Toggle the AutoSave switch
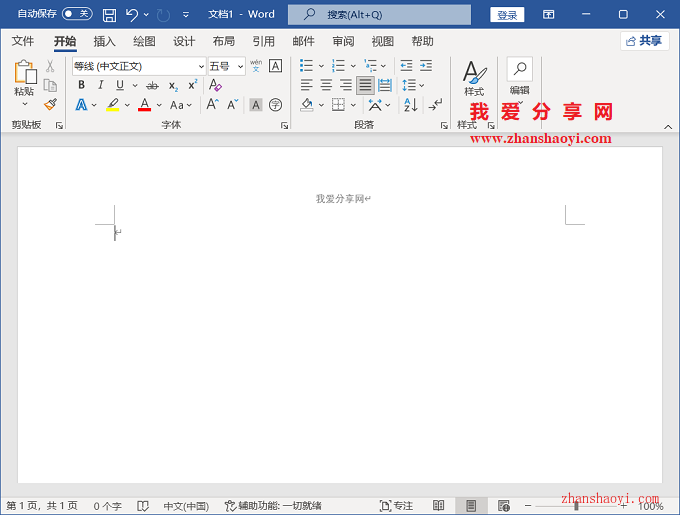The width and height of the screenshot is (680, 515). [x=77, y=14]
